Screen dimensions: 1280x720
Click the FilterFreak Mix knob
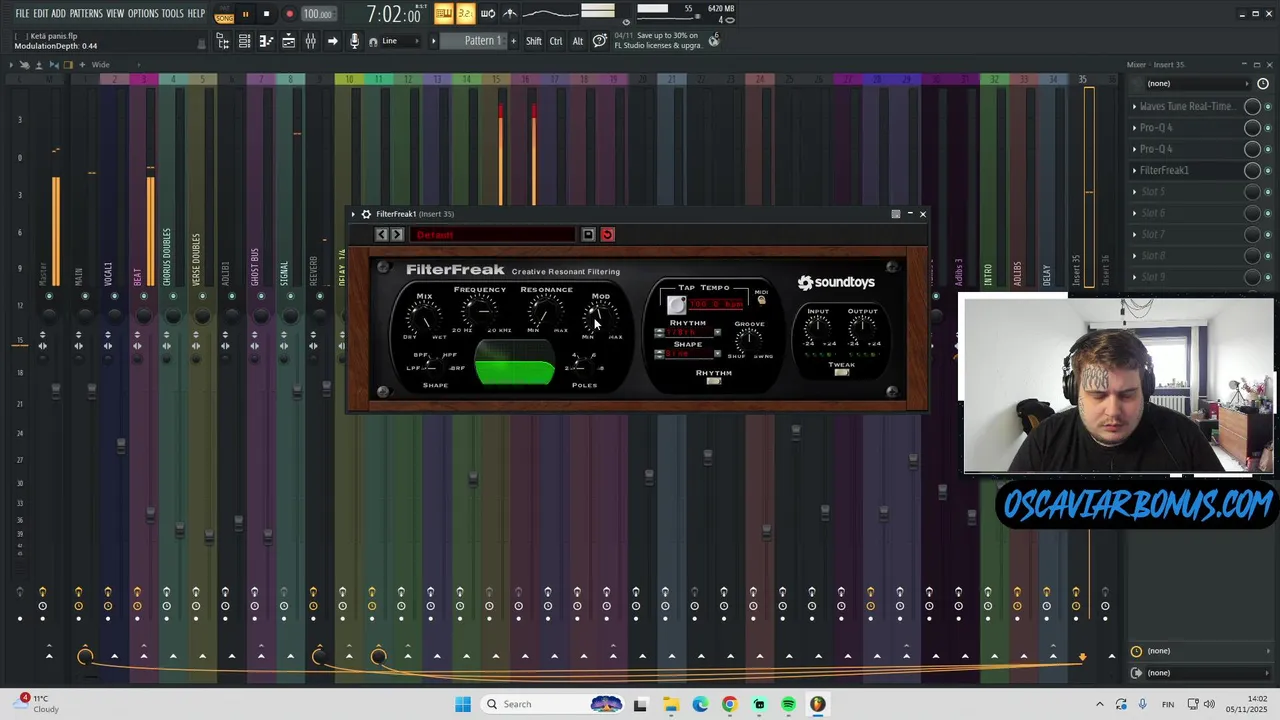tap(425, 318)
